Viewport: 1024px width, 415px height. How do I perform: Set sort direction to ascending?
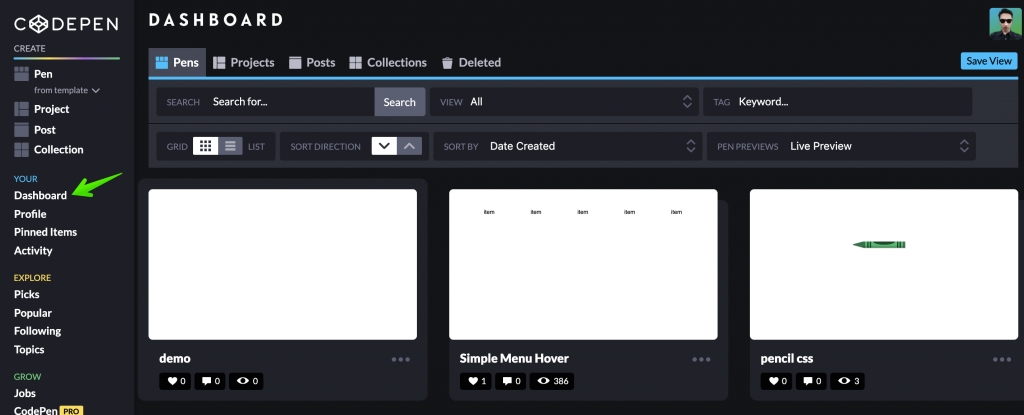click(410, 146)
